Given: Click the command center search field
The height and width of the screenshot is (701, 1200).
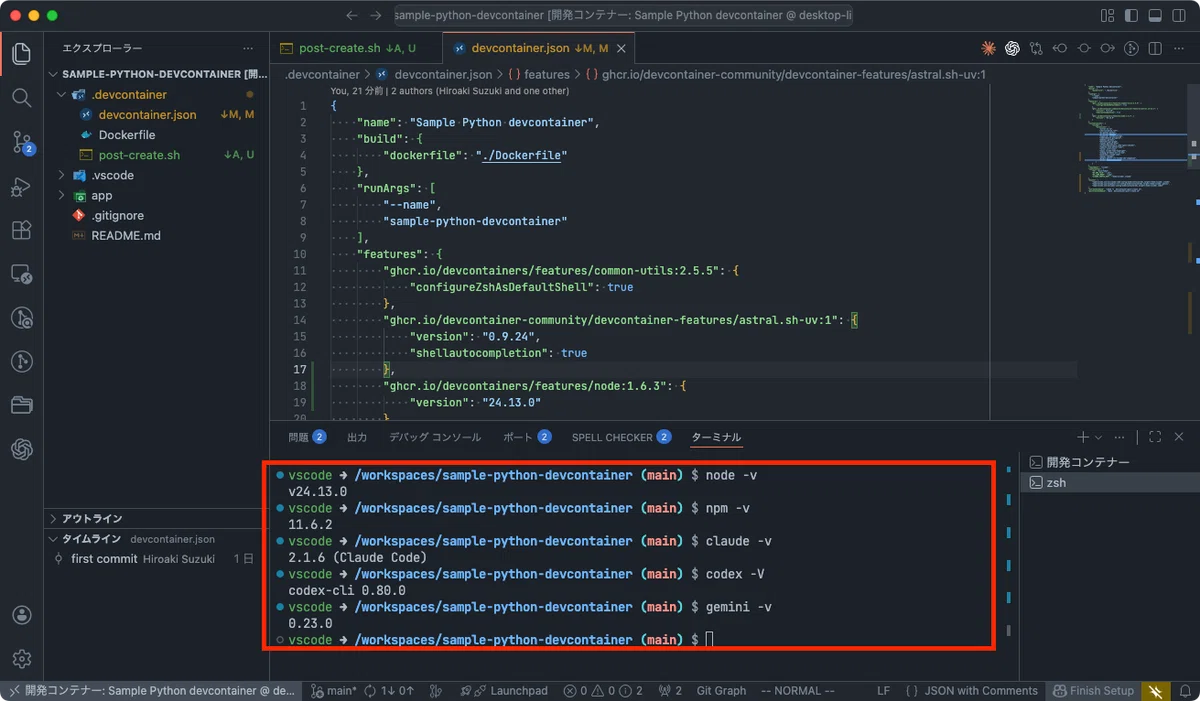Looking at the screenshot, I should (623, 16).
